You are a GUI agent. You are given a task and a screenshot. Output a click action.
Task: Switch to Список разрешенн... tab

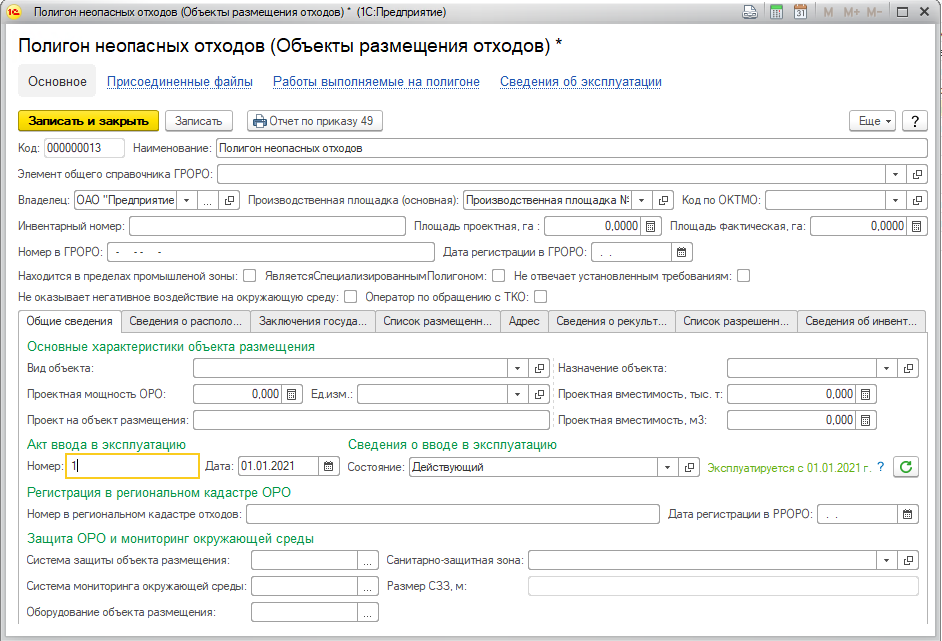(x=736, y=321)
